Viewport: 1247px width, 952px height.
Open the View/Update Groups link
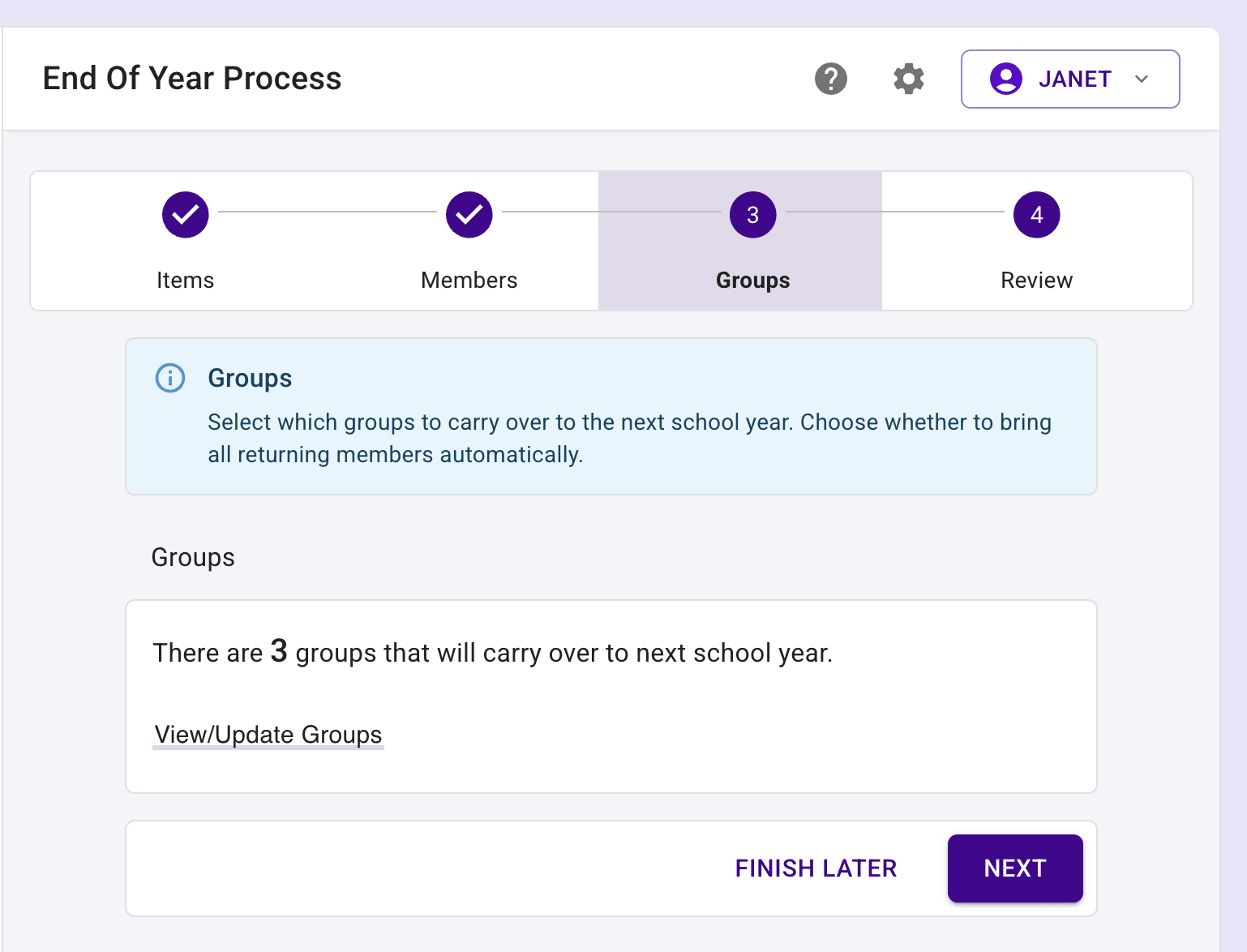(x=268, y=735)
